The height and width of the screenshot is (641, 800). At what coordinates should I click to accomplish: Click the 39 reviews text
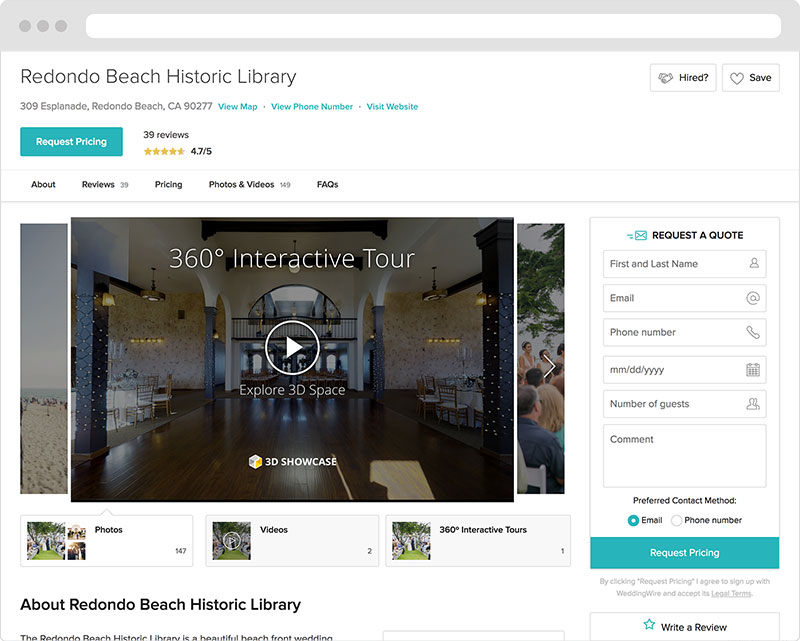click(166, 135)
